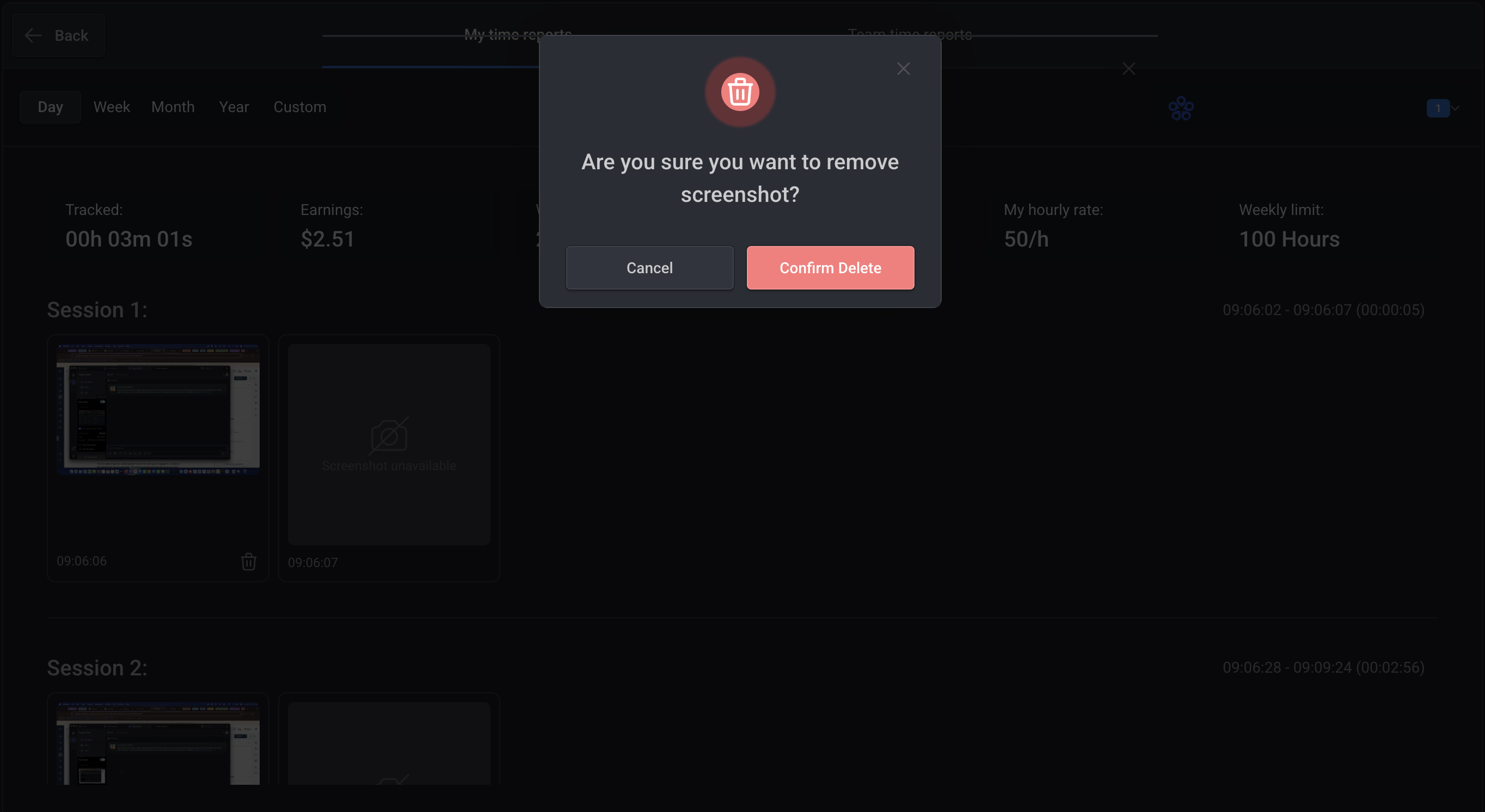Expand the dropdown chevron beside badge 1

pyautogui.click(x=1456, y=108)
